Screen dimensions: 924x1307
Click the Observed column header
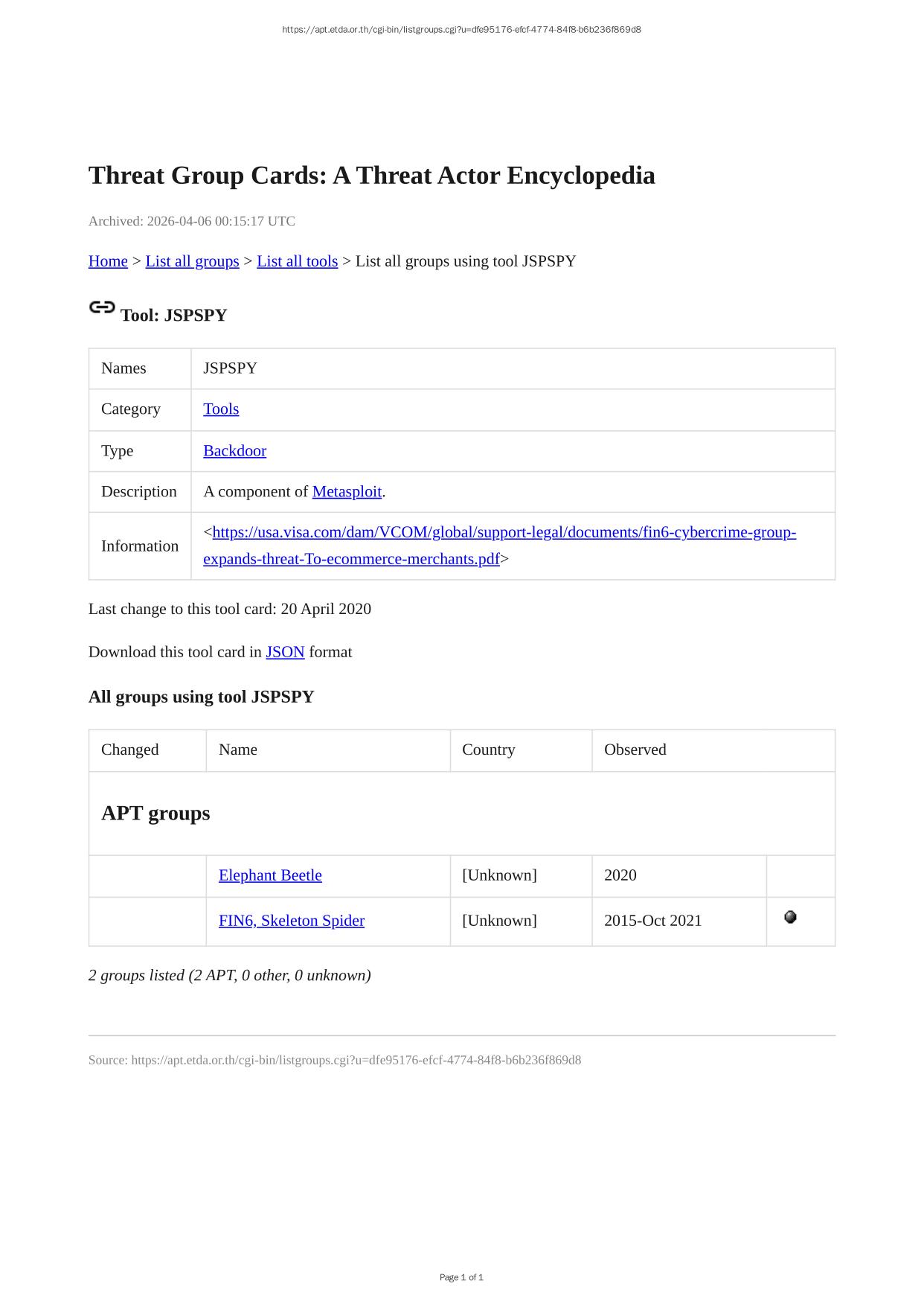coord(635,750)
